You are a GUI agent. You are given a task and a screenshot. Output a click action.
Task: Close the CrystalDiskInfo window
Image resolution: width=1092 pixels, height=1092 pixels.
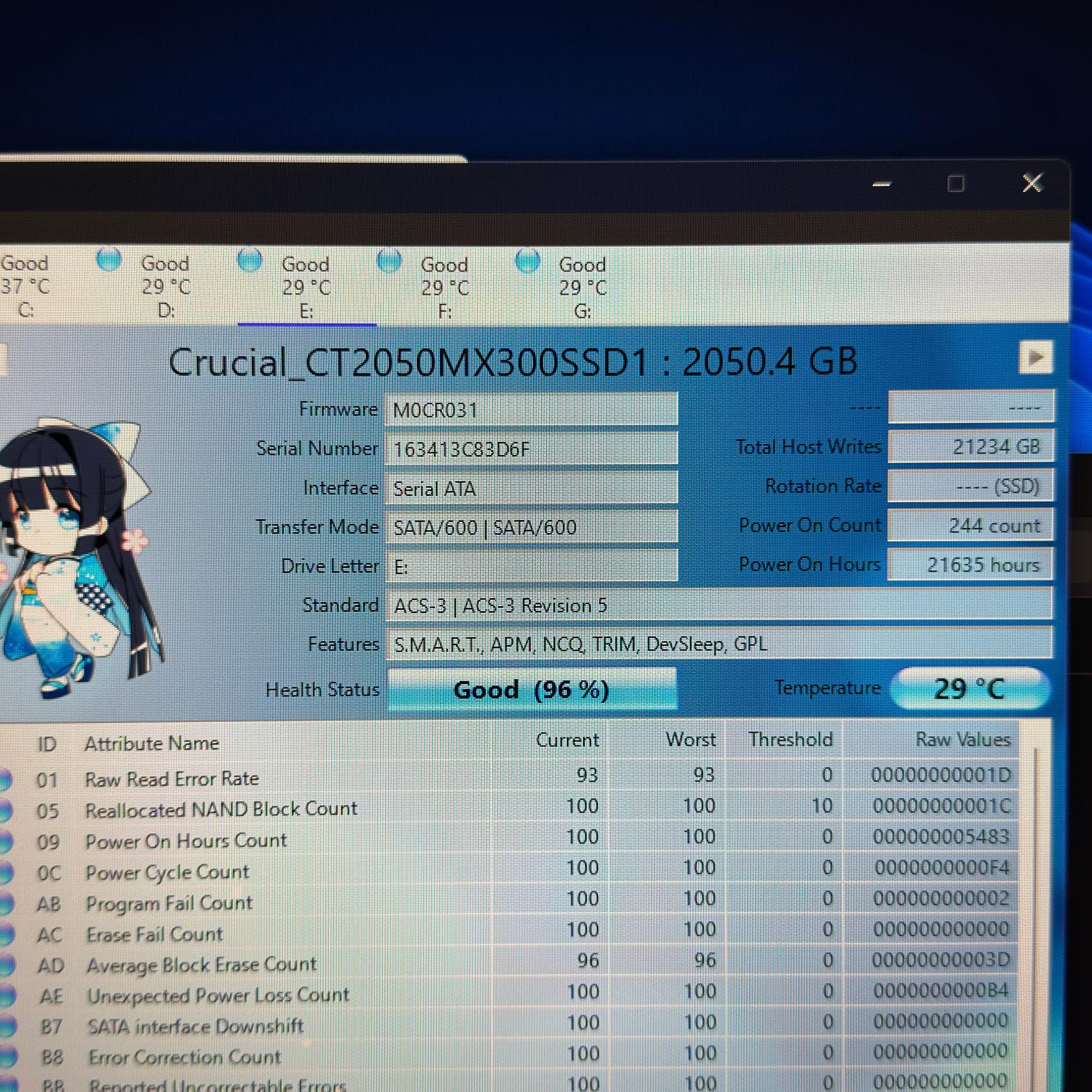[x=1032, y=182]
